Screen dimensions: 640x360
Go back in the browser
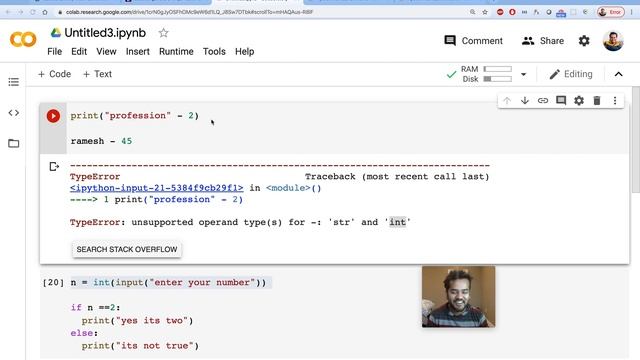click(8, 12)
